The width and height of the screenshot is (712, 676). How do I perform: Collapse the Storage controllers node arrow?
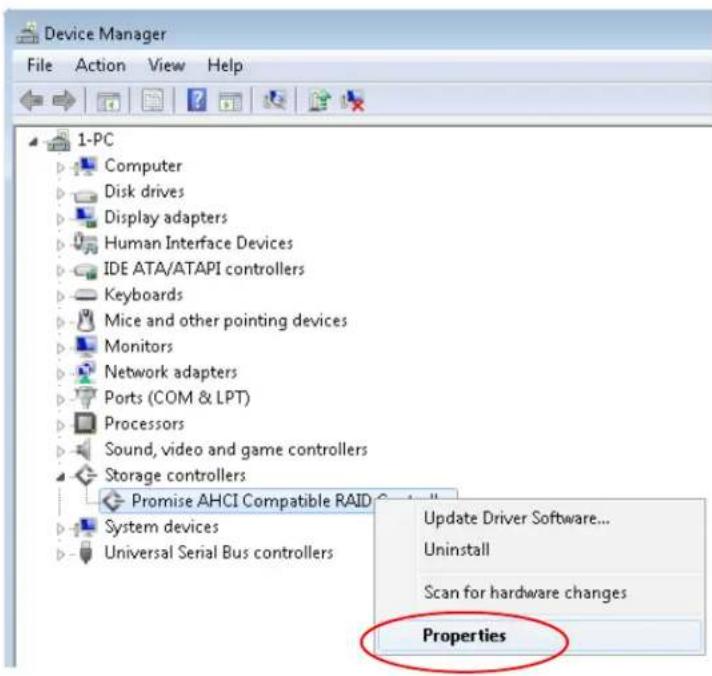click(x=60, y=477)
